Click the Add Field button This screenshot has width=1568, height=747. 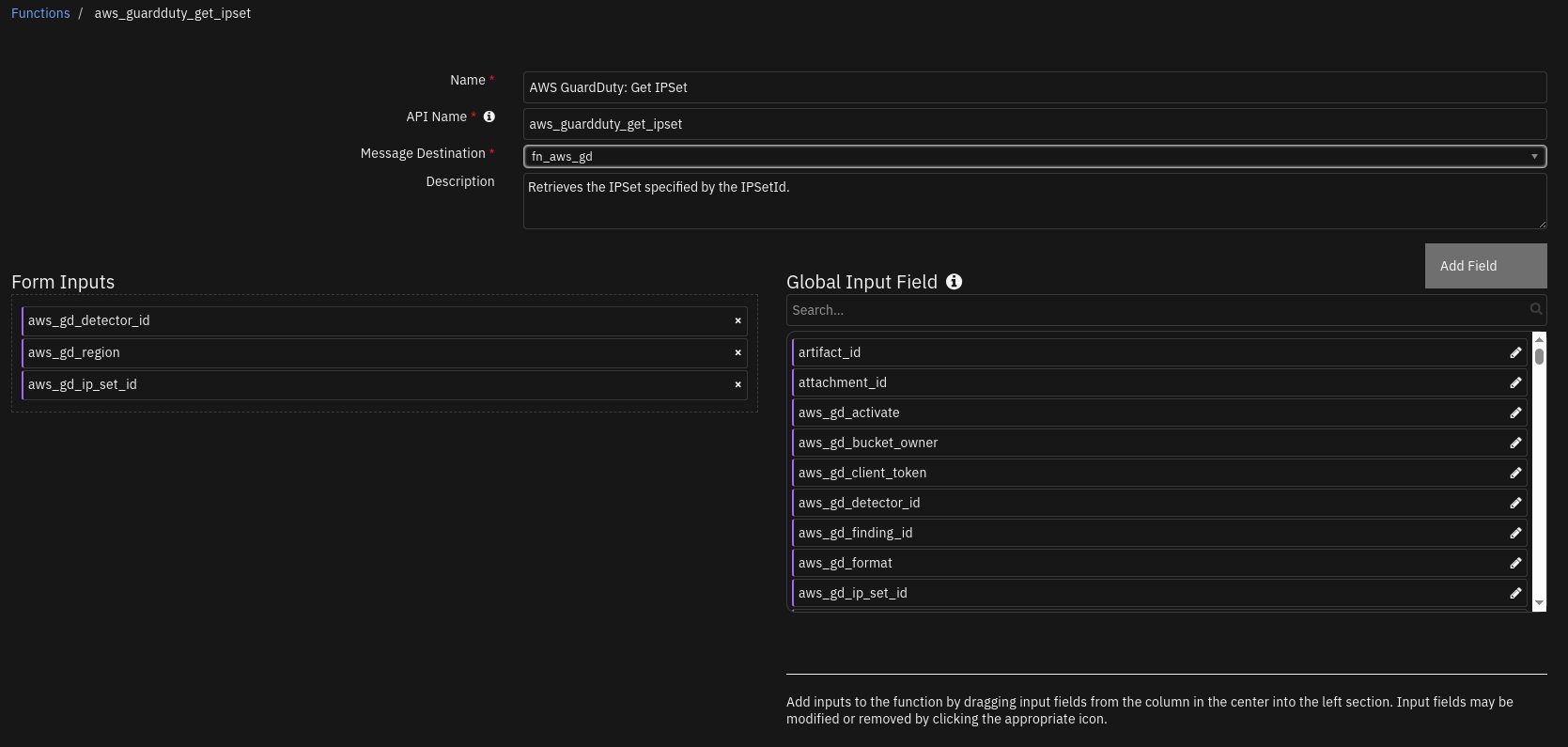1485,266
